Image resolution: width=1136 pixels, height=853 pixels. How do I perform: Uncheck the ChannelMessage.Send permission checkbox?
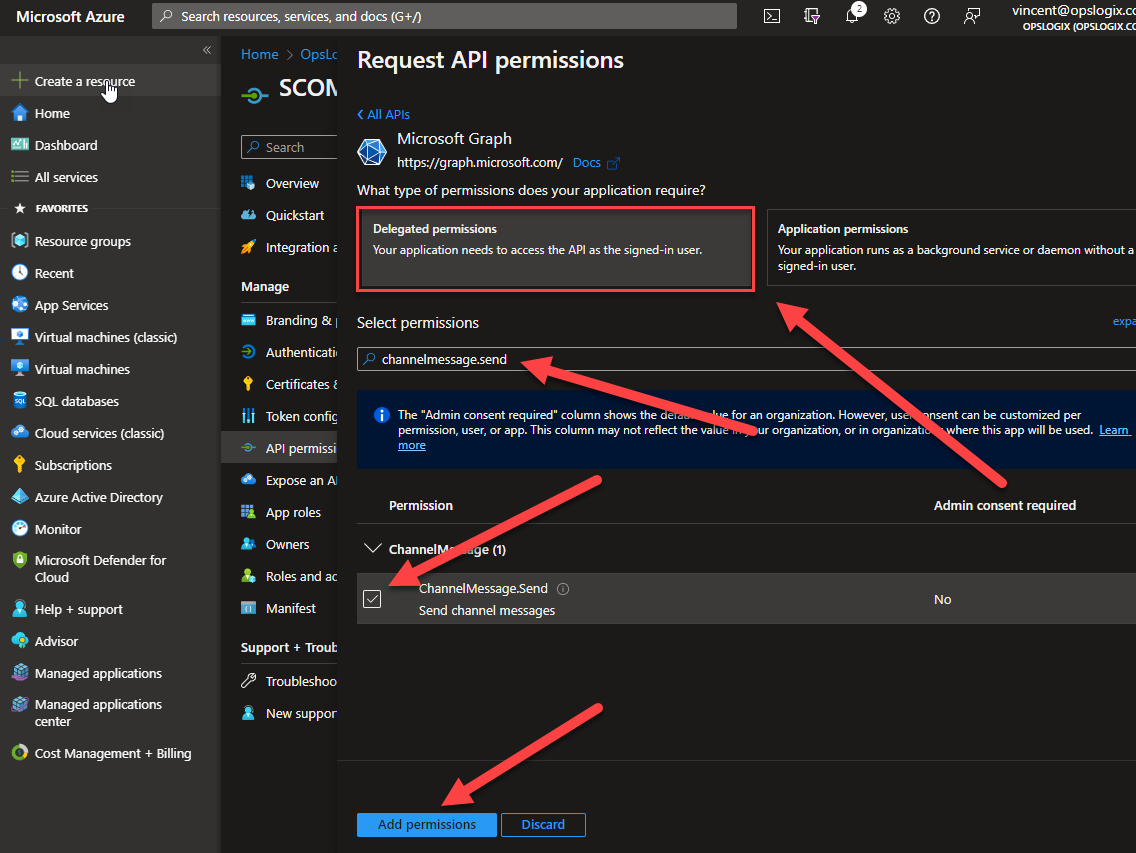372,599
